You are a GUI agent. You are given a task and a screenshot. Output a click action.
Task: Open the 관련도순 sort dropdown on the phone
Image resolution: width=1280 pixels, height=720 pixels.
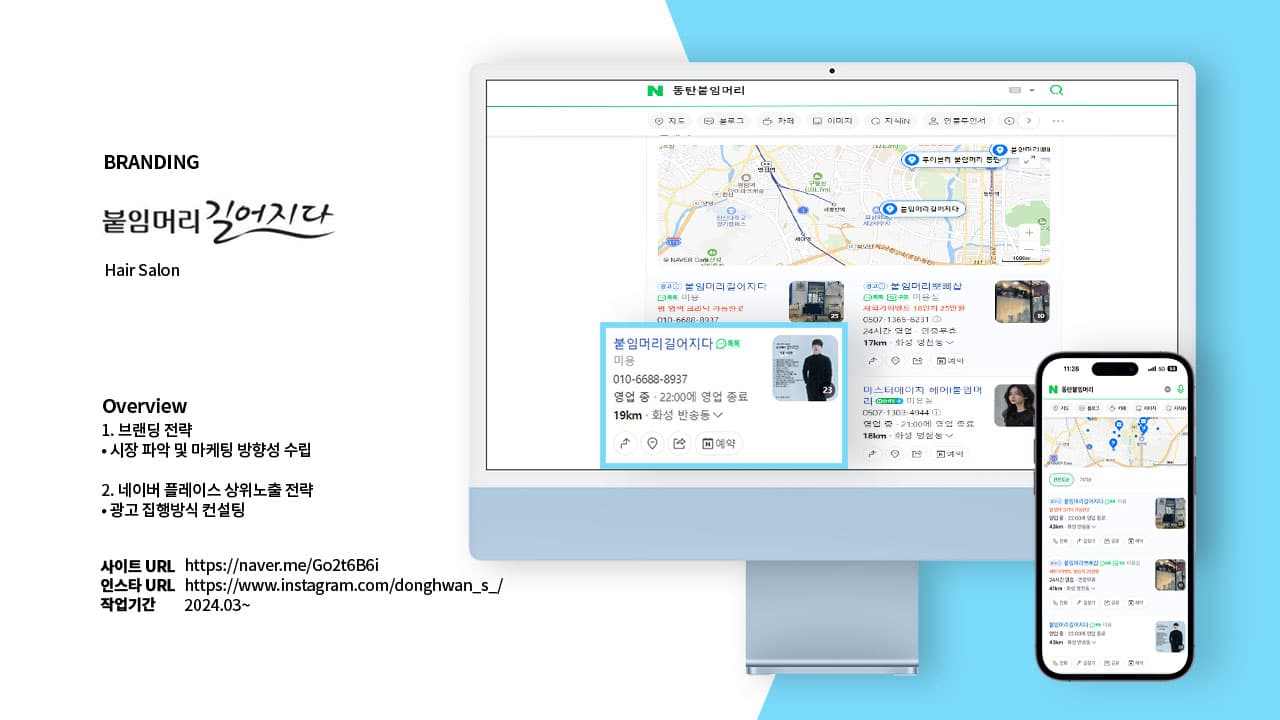coord(1061,479)
